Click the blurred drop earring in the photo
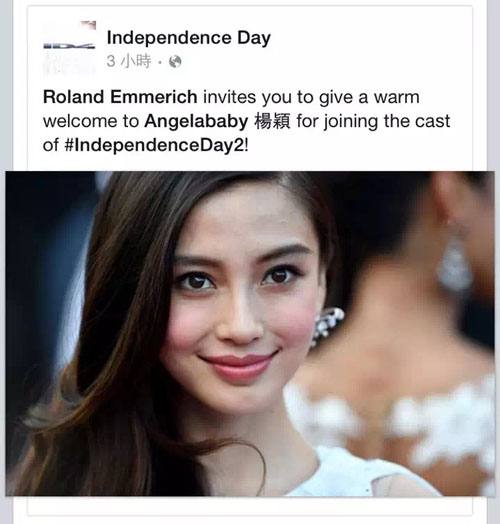This screenshot has width=500, height=524. [x=455, y=264]
